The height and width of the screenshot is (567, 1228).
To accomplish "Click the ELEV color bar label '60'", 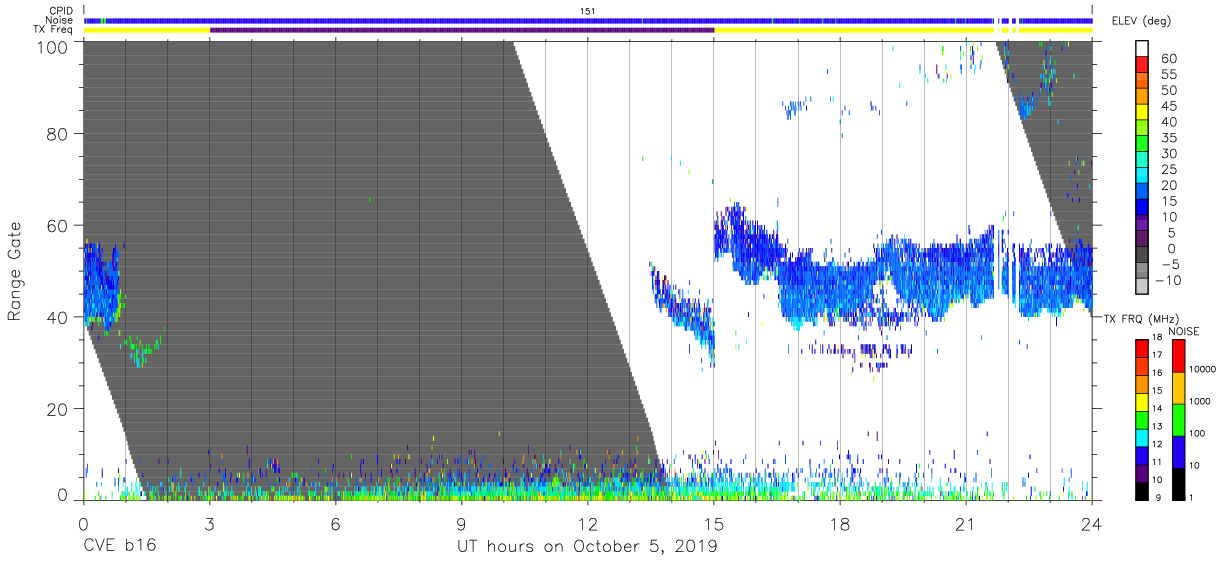I will (x=1167, y=59).
